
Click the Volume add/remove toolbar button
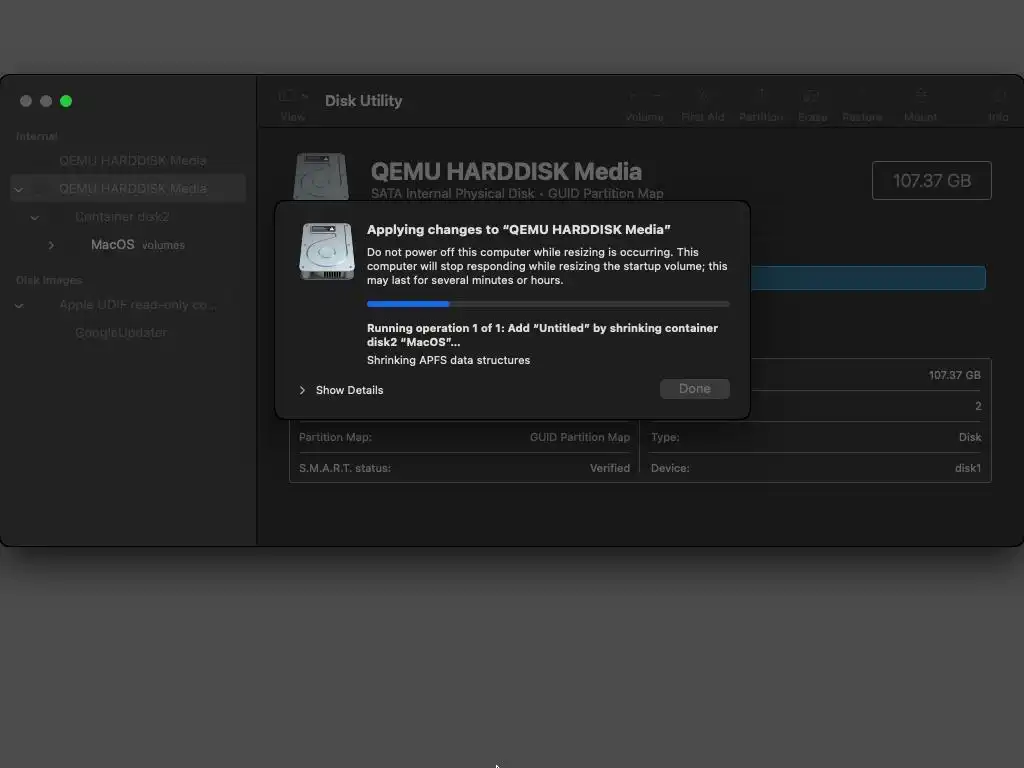tap(645, 104)
